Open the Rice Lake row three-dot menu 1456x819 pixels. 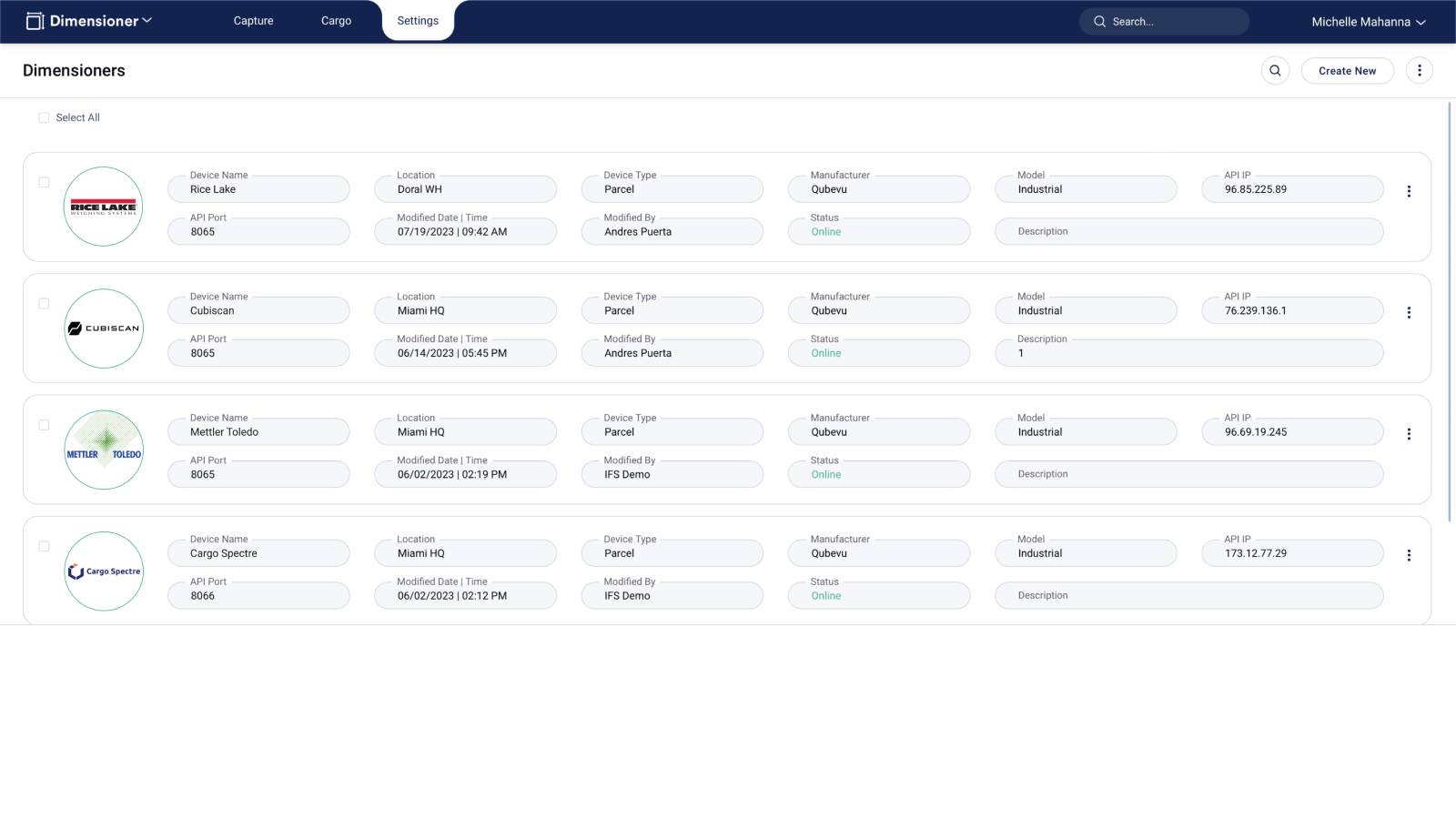coord(1409,191)
